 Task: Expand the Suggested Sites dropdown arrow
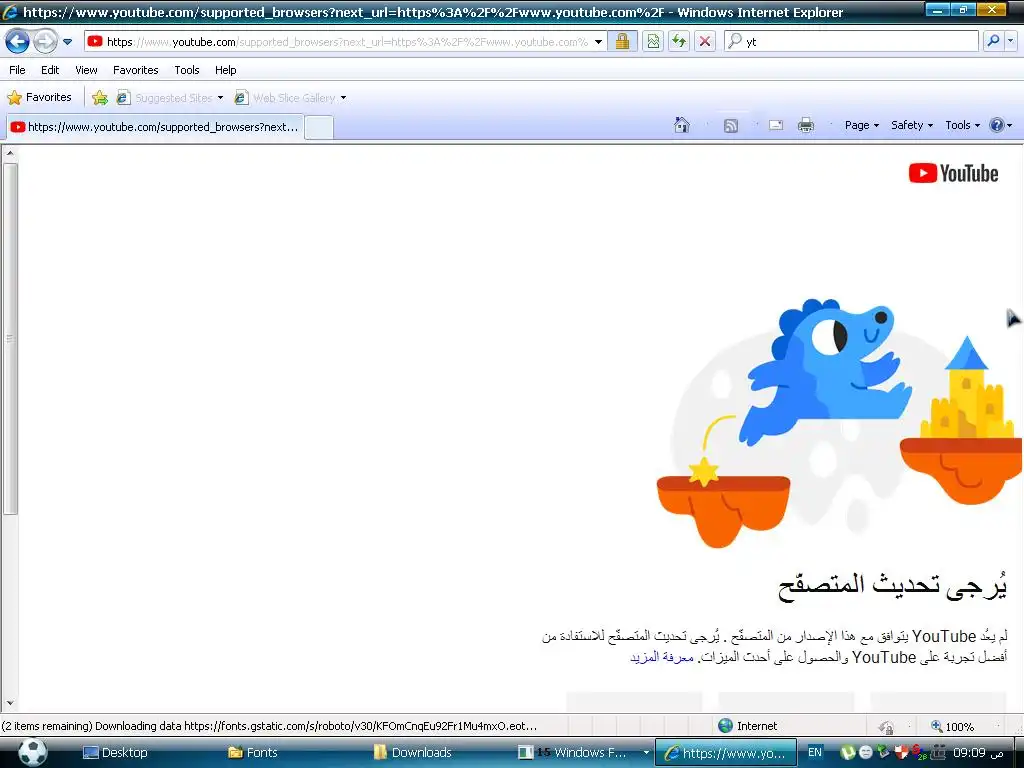click(220, 98)
